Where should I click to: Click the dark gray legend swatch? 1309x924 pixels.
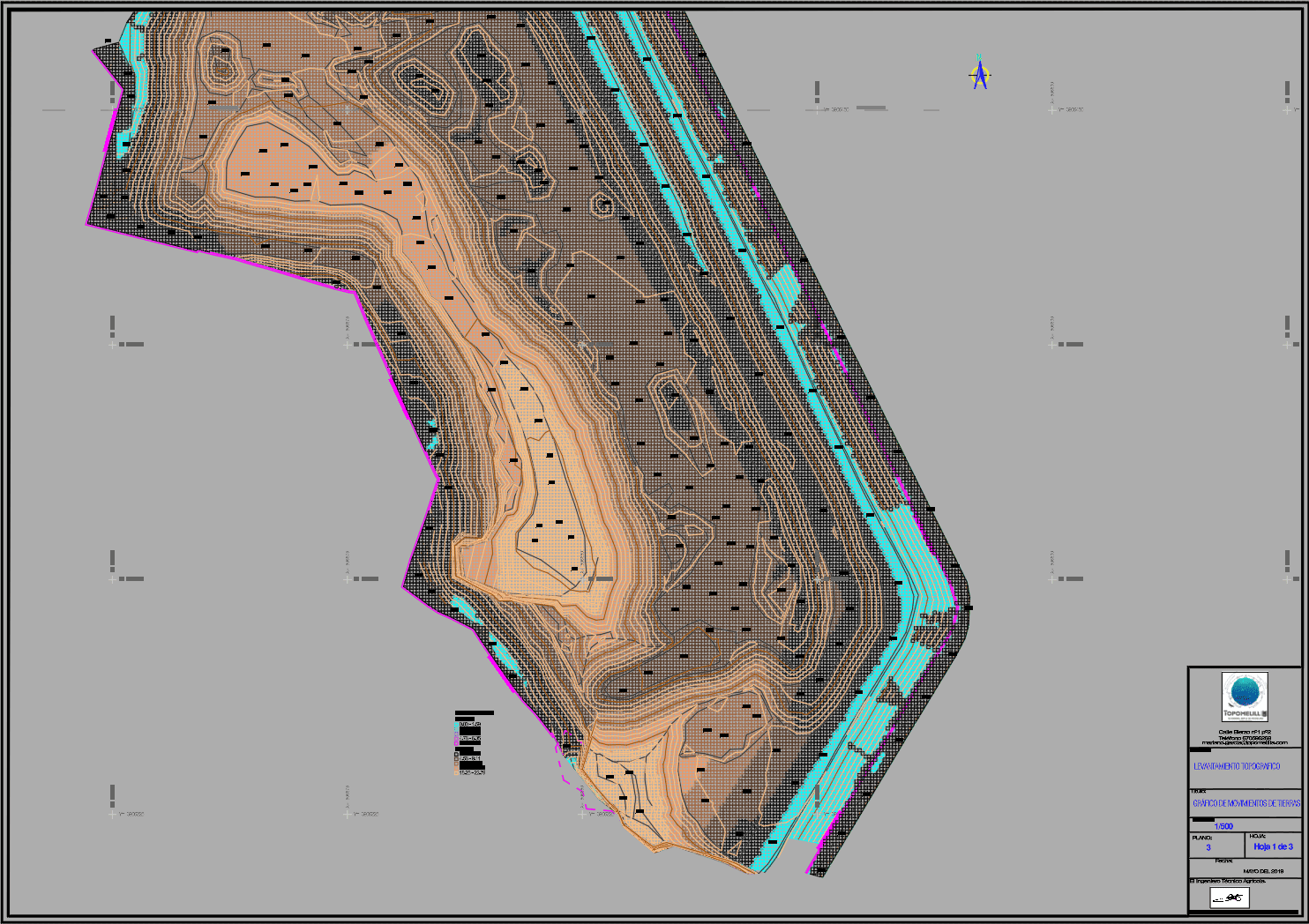456,754
